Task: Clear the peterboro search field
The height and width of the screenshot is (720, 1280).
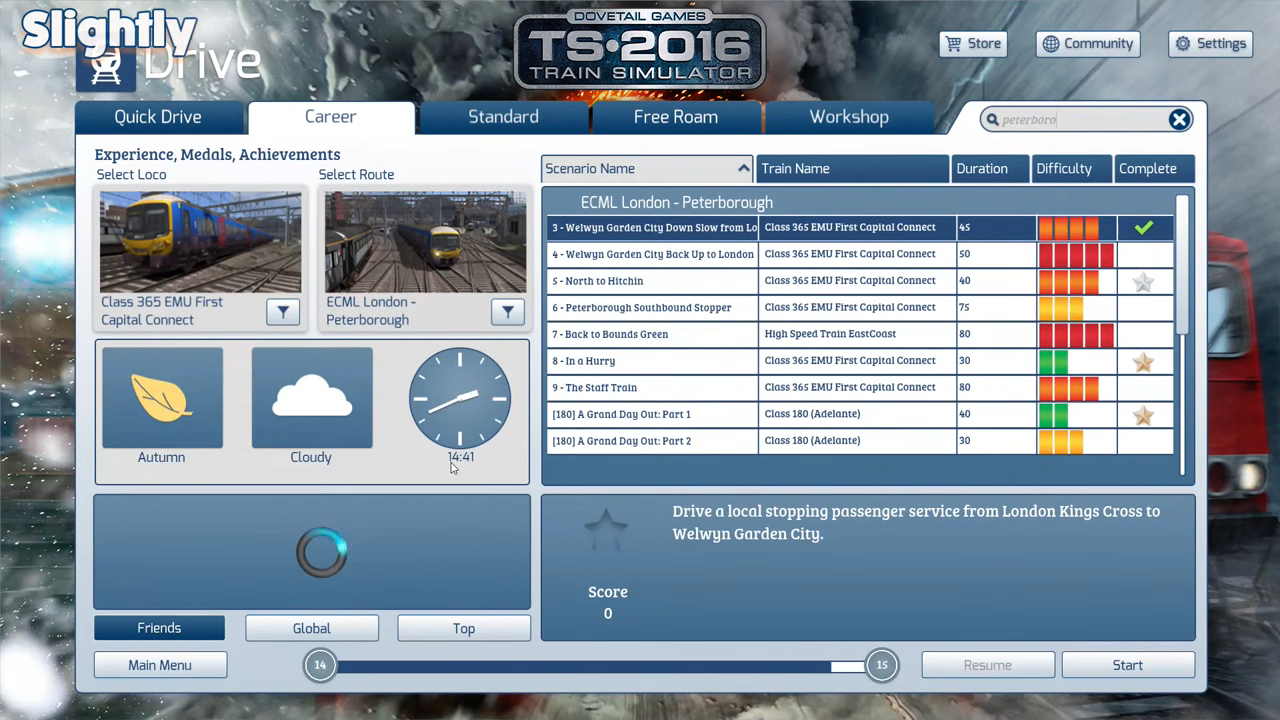Action: tap(1179, 119)
